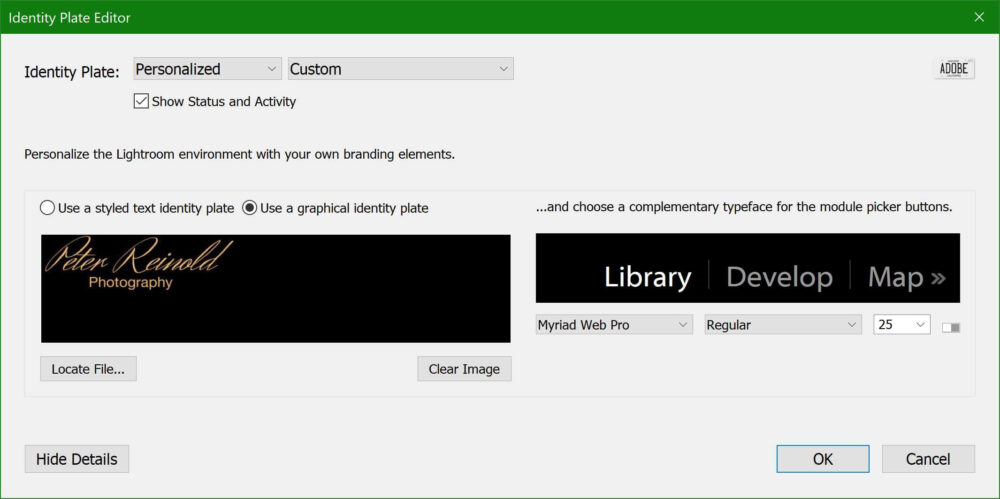Screen dimensions: 1000x499
Task: Open the font size 25 dropdown
Action: pos(901,325)
